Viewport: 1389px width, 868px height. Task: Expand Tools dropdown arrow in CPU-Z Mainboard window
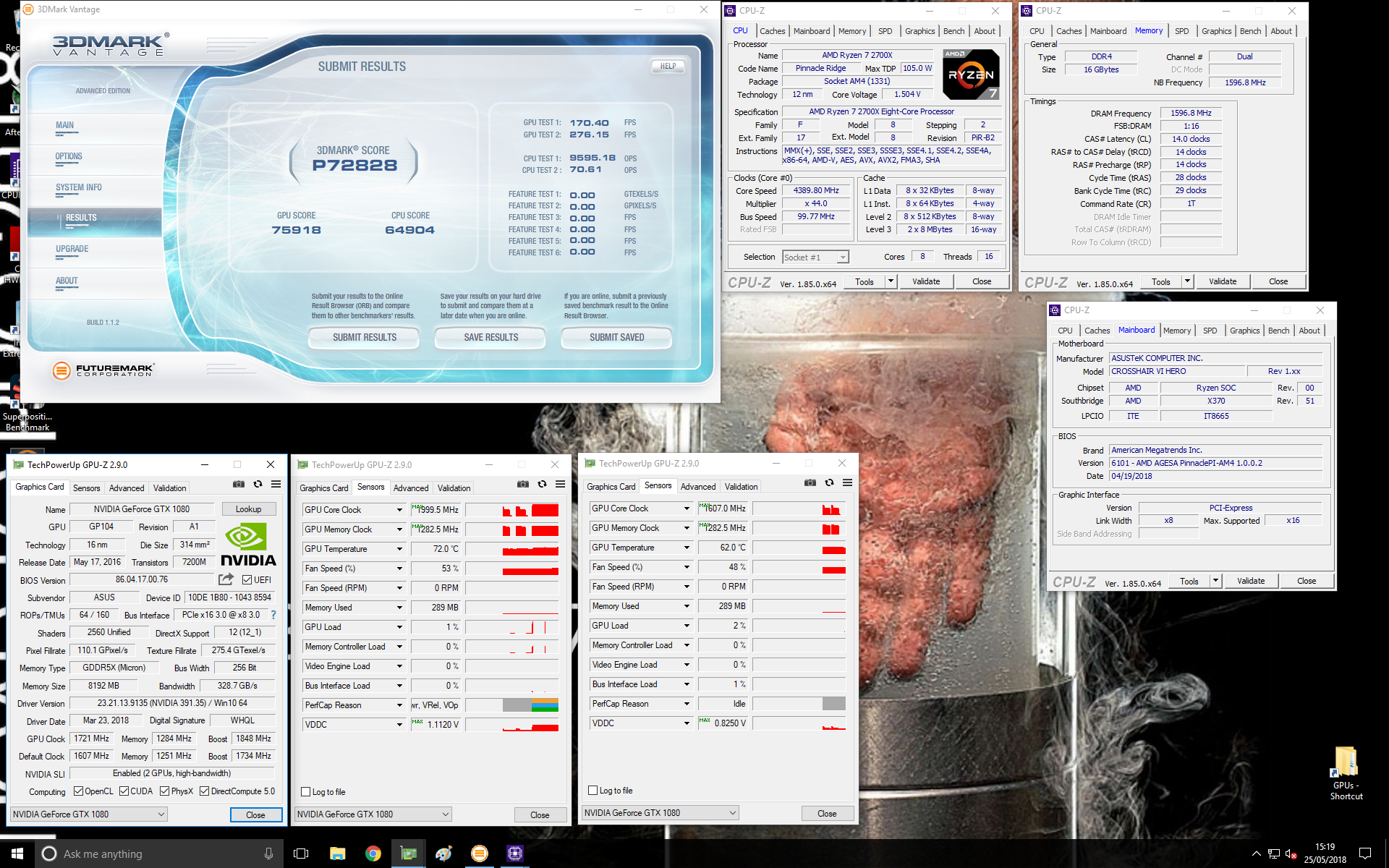pyautogui.click(x=1216, y=581)
